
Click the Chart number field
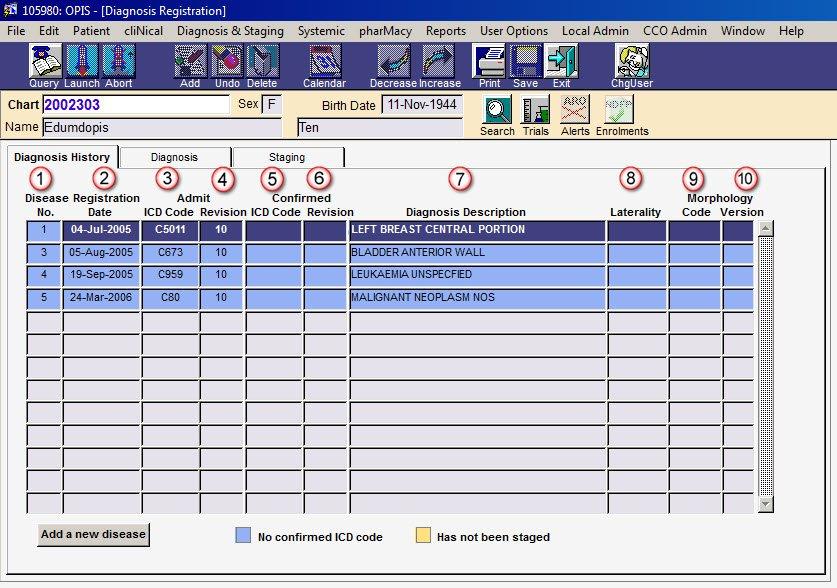136,104
